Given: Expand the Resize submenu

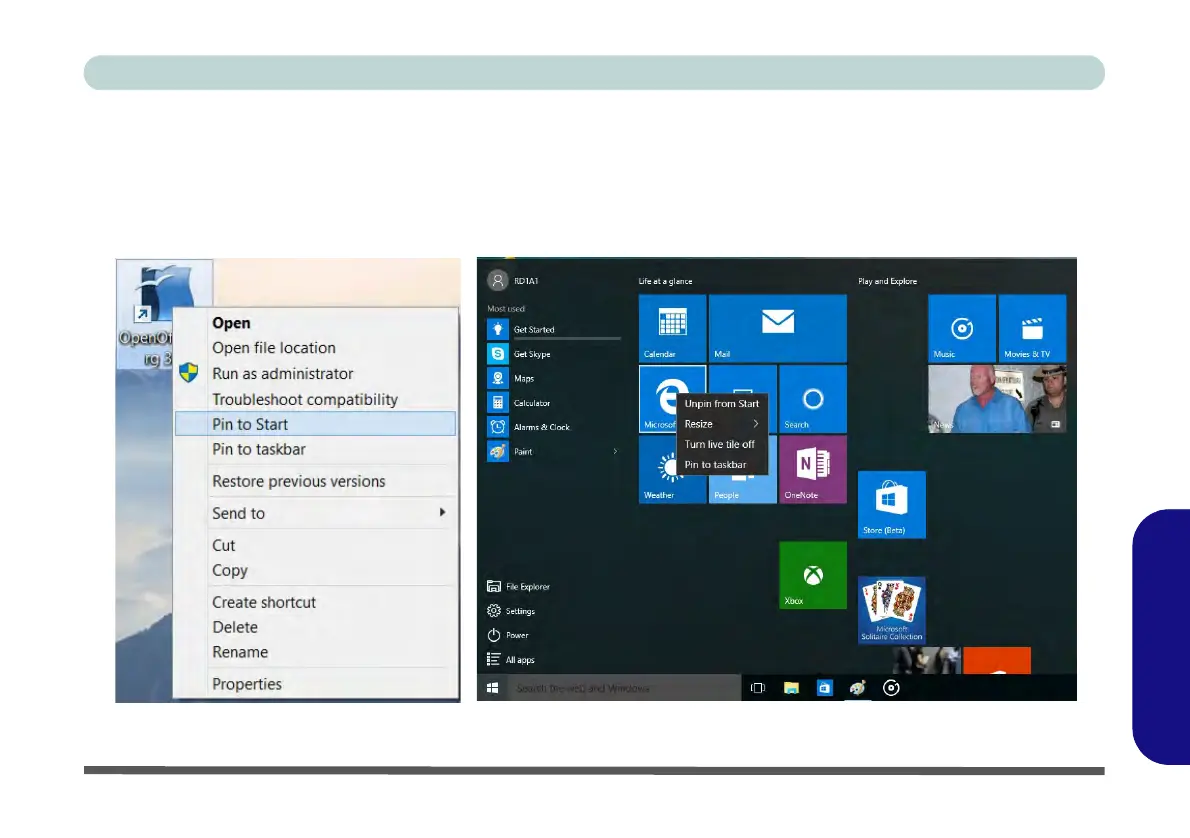Looking at the screenshot, I should [722, 424].
